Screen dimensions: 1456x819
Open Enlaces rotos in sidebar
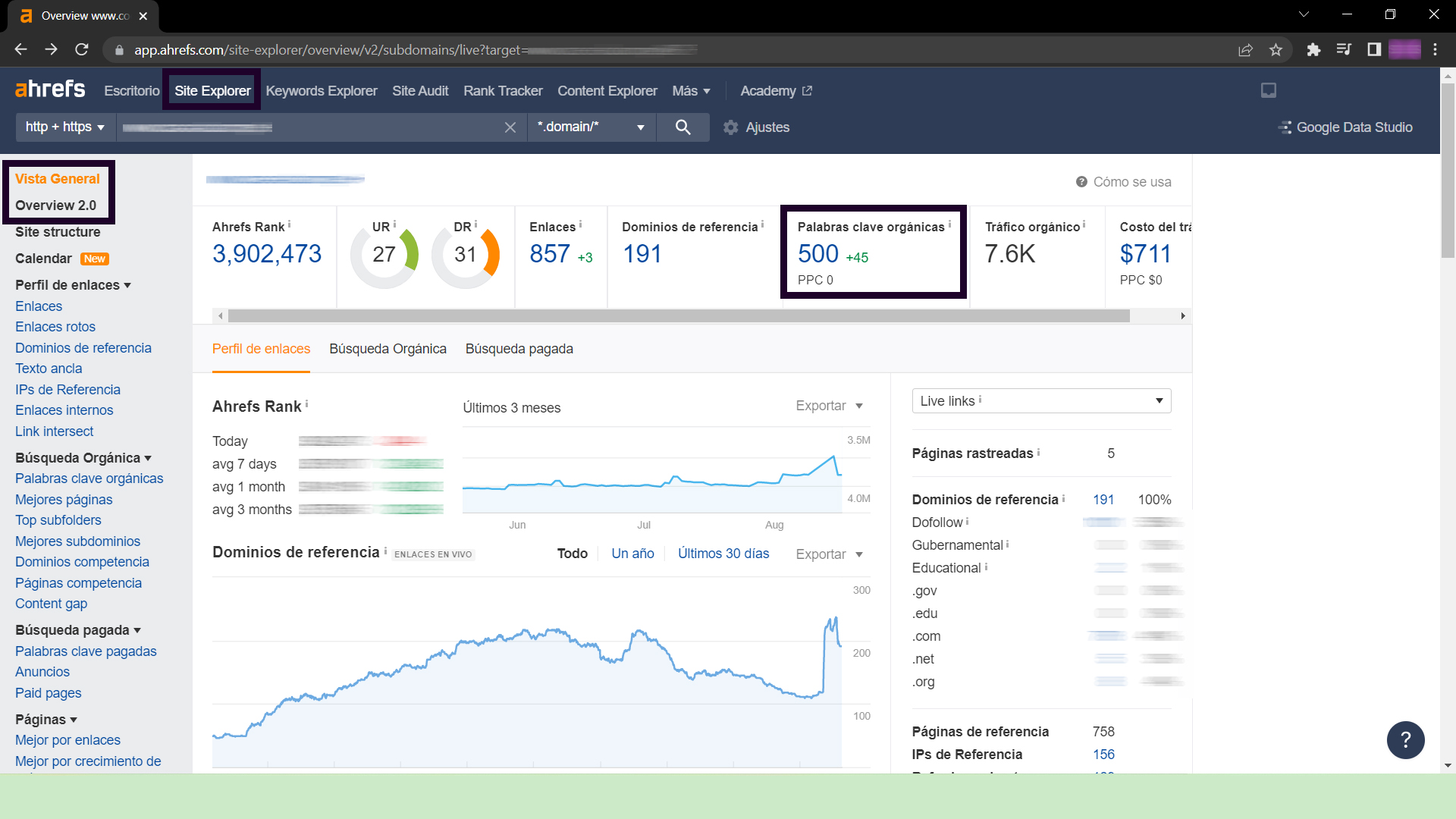(x=55, y=327)
